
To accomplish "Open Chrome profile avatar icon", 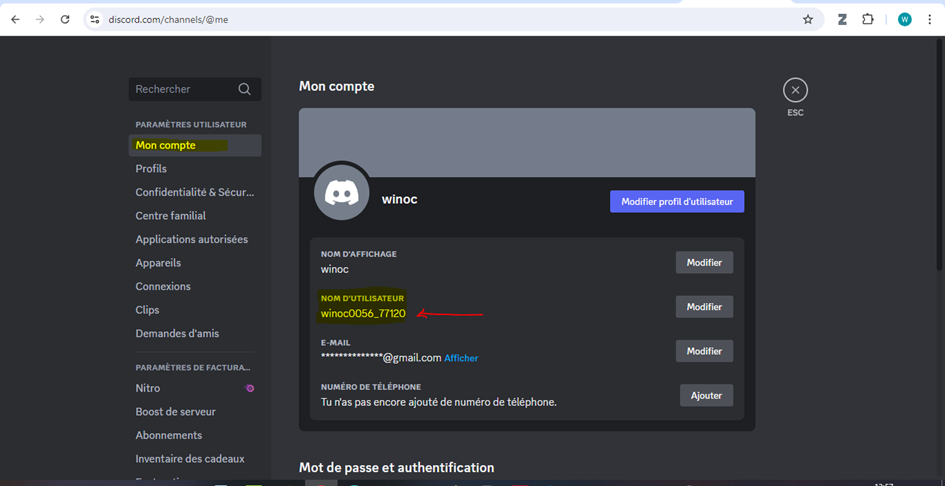I will click(x=904, y=19).
